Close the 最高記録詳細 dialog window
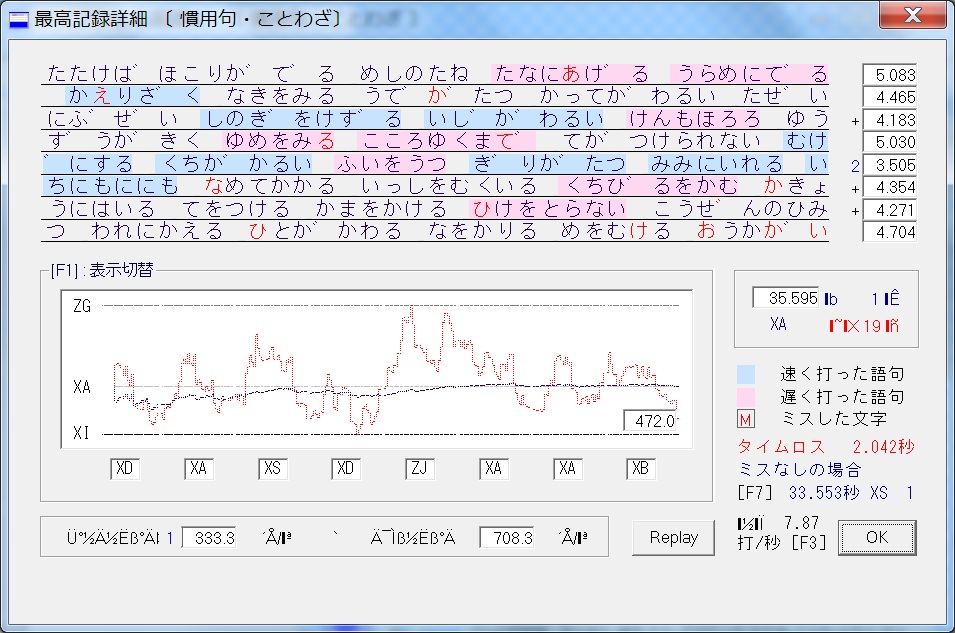 [911, 16]
